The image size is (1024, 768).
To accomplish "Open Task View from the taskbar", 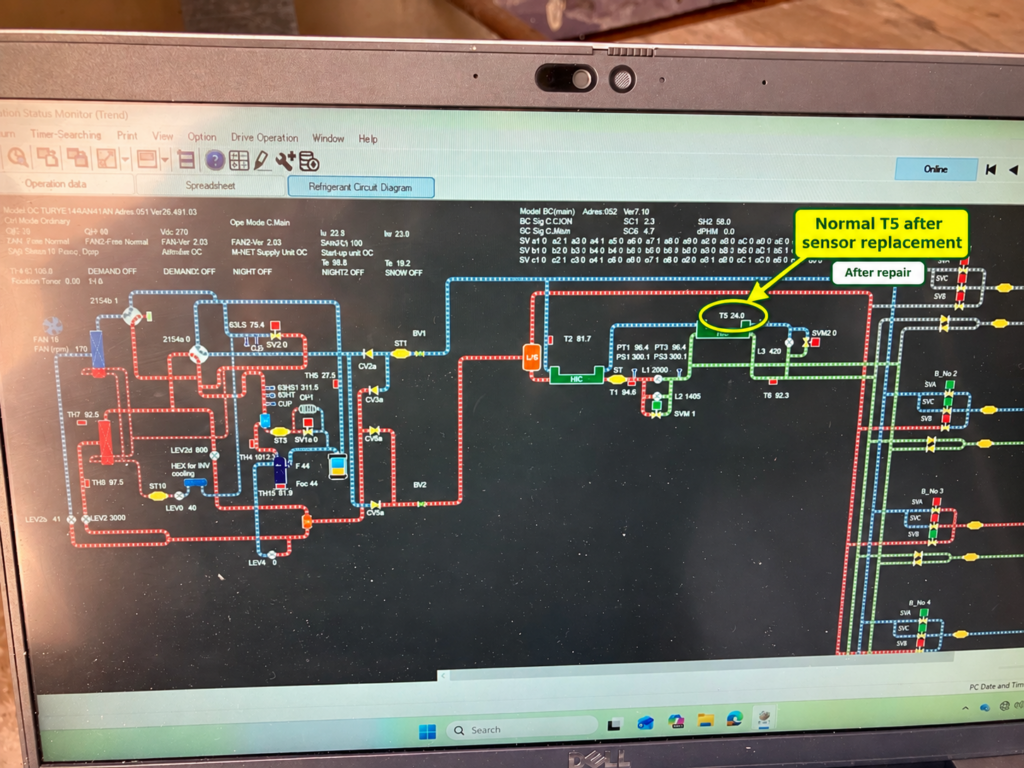I will point(614,724).
